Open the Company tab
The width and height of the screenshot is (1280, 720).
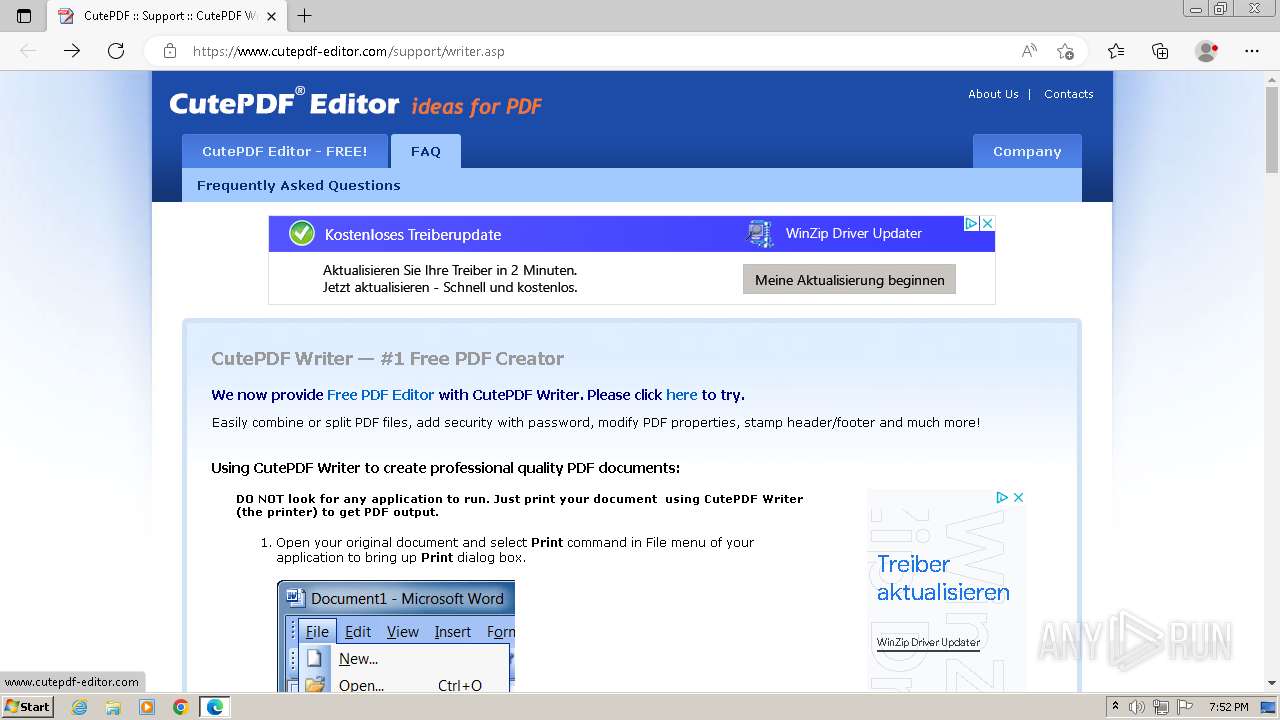click(1027, 151)
